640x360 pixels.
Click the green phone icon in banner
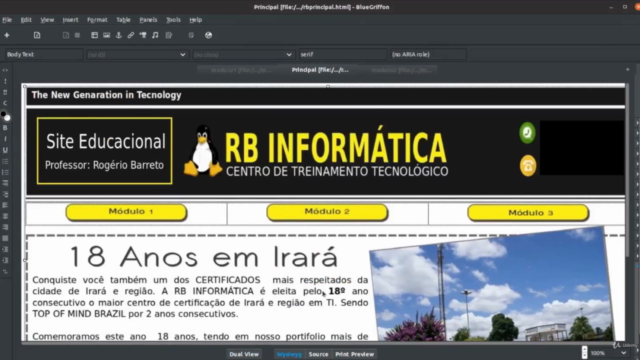527,133
